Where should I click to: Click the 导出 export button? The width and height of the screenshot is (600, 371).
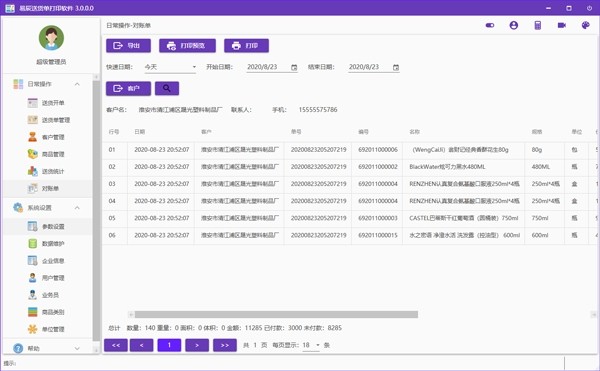coord(128,46)
